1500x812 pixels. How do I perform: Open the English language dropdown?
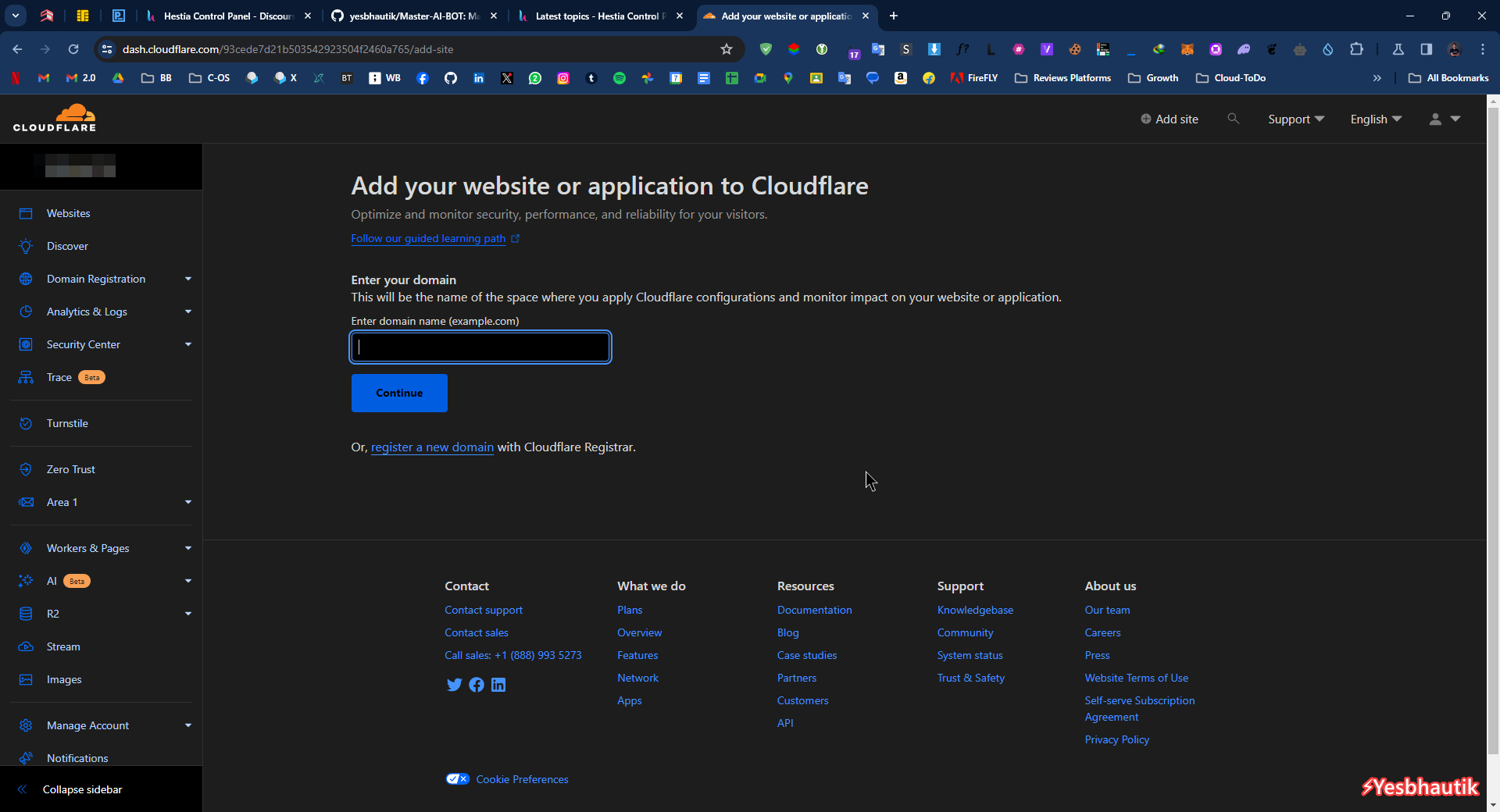(1376, 119)
